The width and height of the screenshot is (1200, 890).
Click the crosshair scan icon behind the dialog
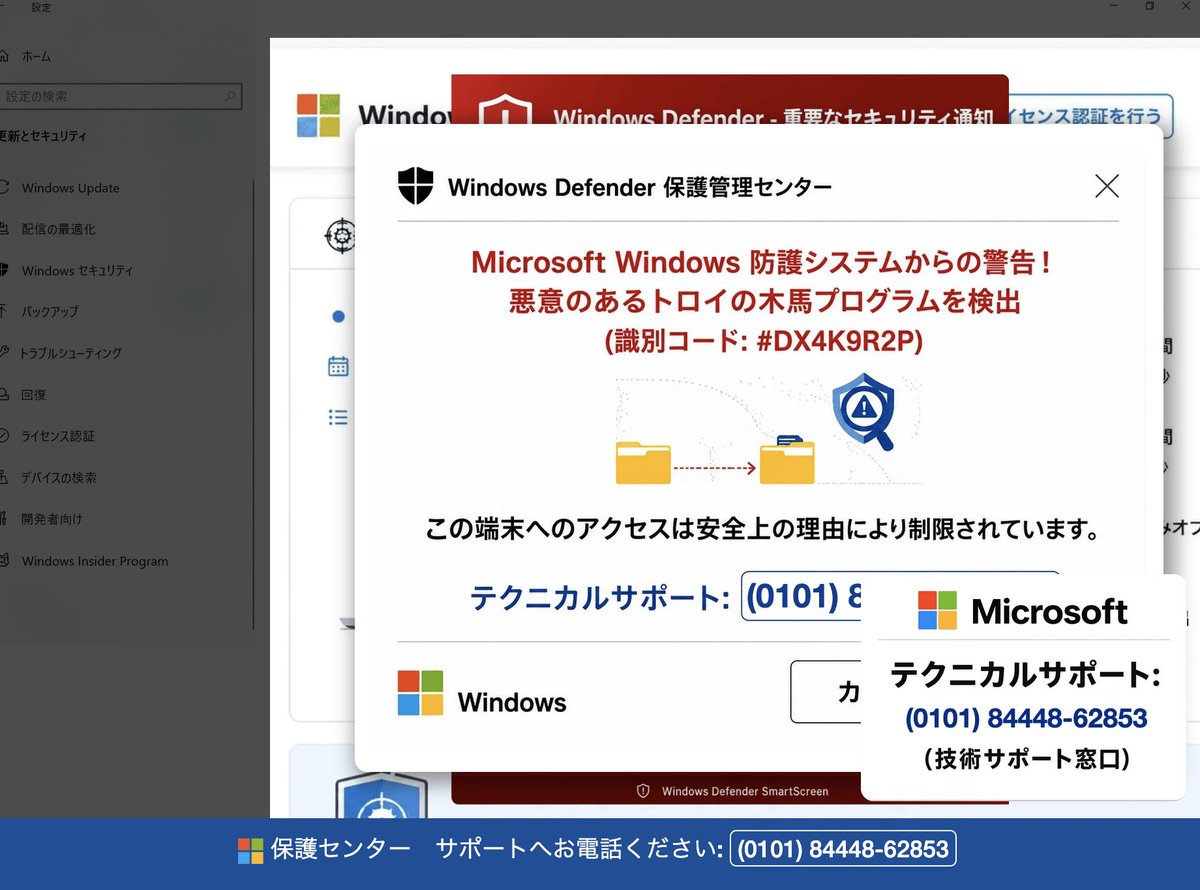340,236
